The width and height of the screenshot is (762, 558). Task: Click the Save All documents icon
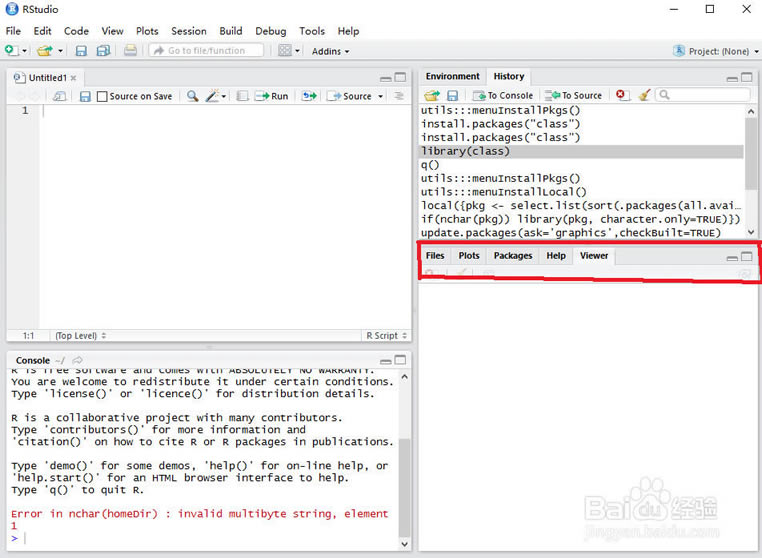(x=102, y=51)
